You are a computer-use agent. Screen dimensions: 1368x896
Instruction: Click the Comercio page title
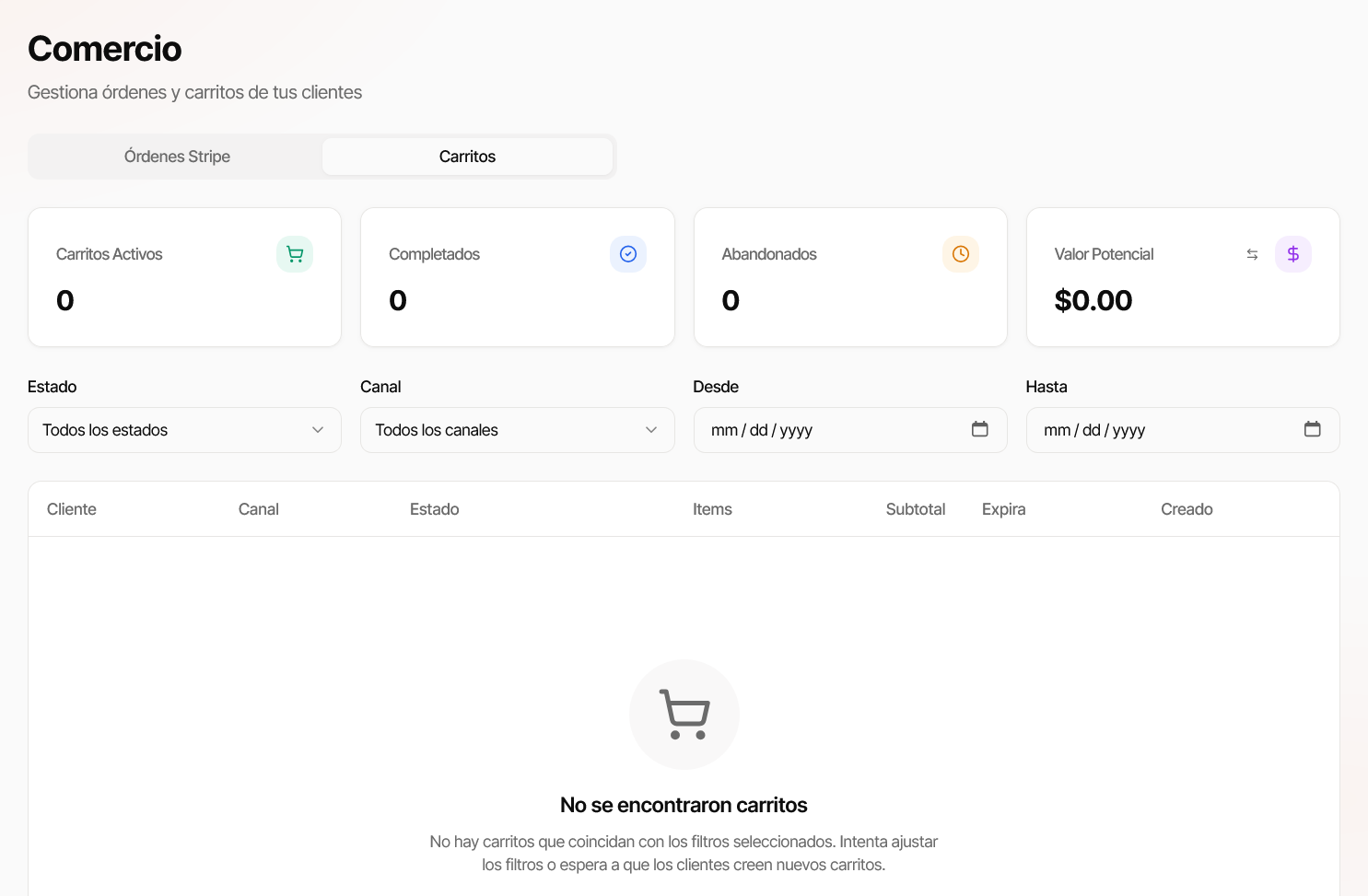coord(105,49)
